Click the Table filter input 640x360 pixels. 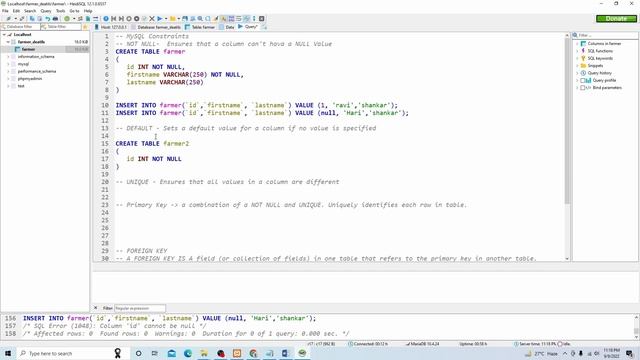pyautogui.click(x=60, y=27)
